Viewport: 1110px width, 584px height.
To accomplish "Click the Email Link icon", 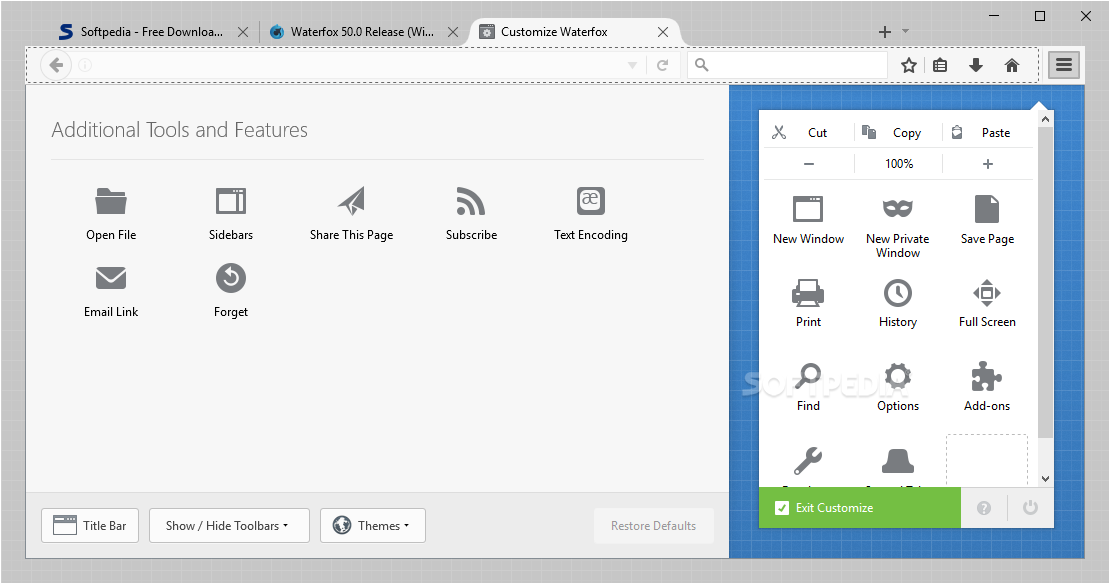I will tap(111, 278).
